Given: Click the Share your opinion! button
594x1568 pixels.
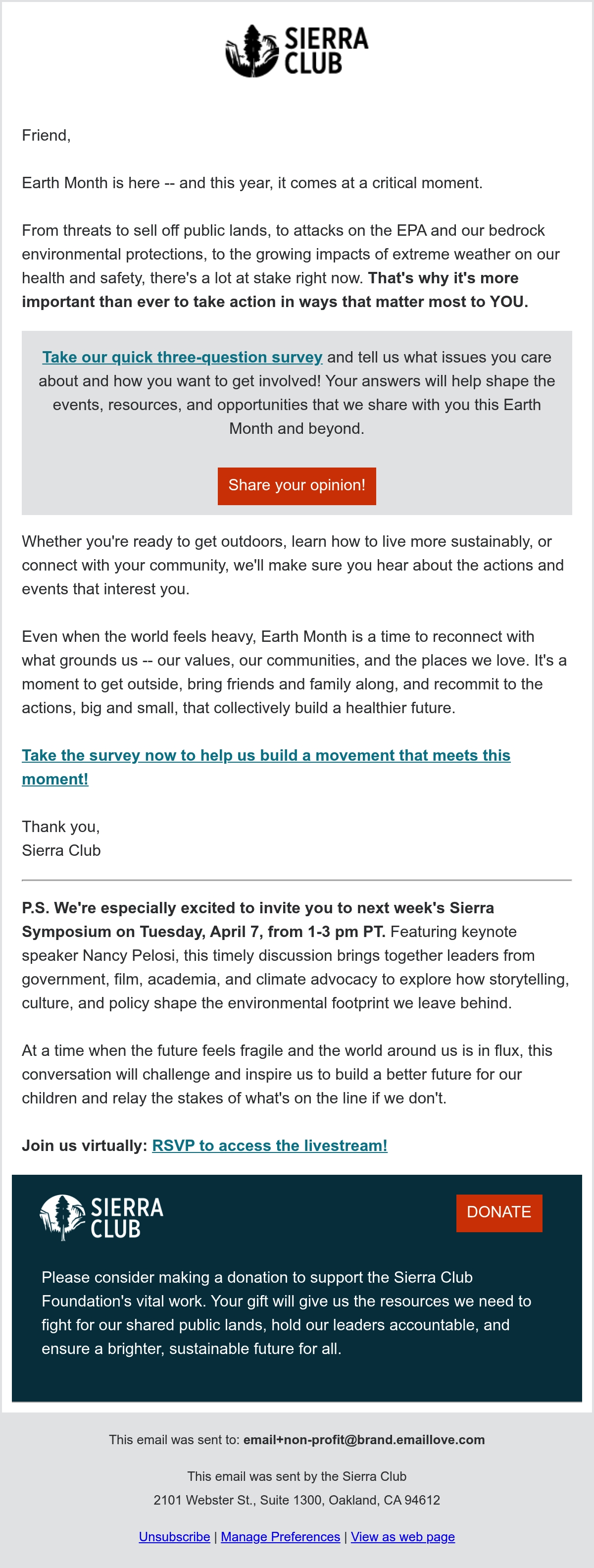Looking at the screenshot, I should coord(297,486).
